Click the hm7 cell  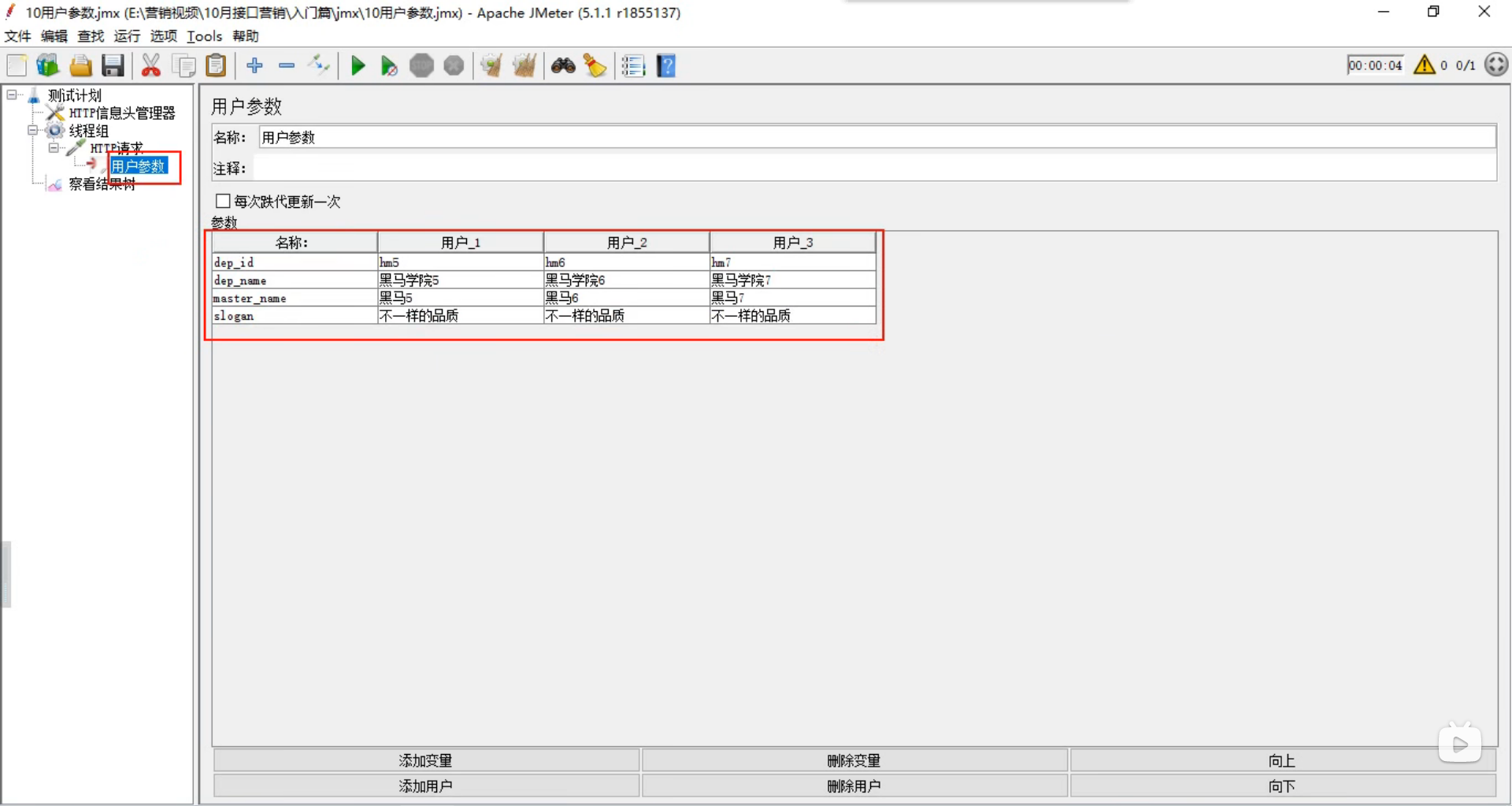click(793, 262)
